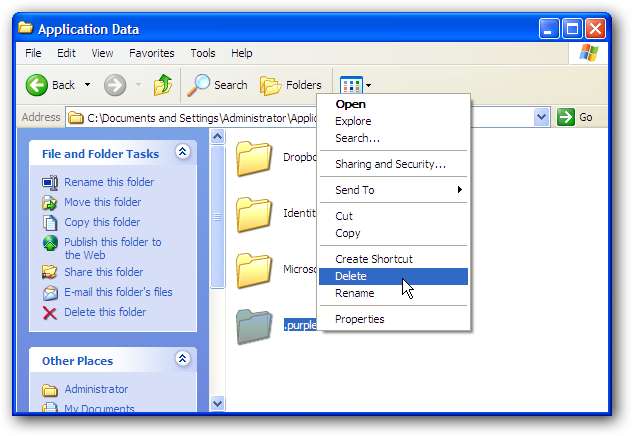Click the red X Delete folder icon

(x=50, y=313)
